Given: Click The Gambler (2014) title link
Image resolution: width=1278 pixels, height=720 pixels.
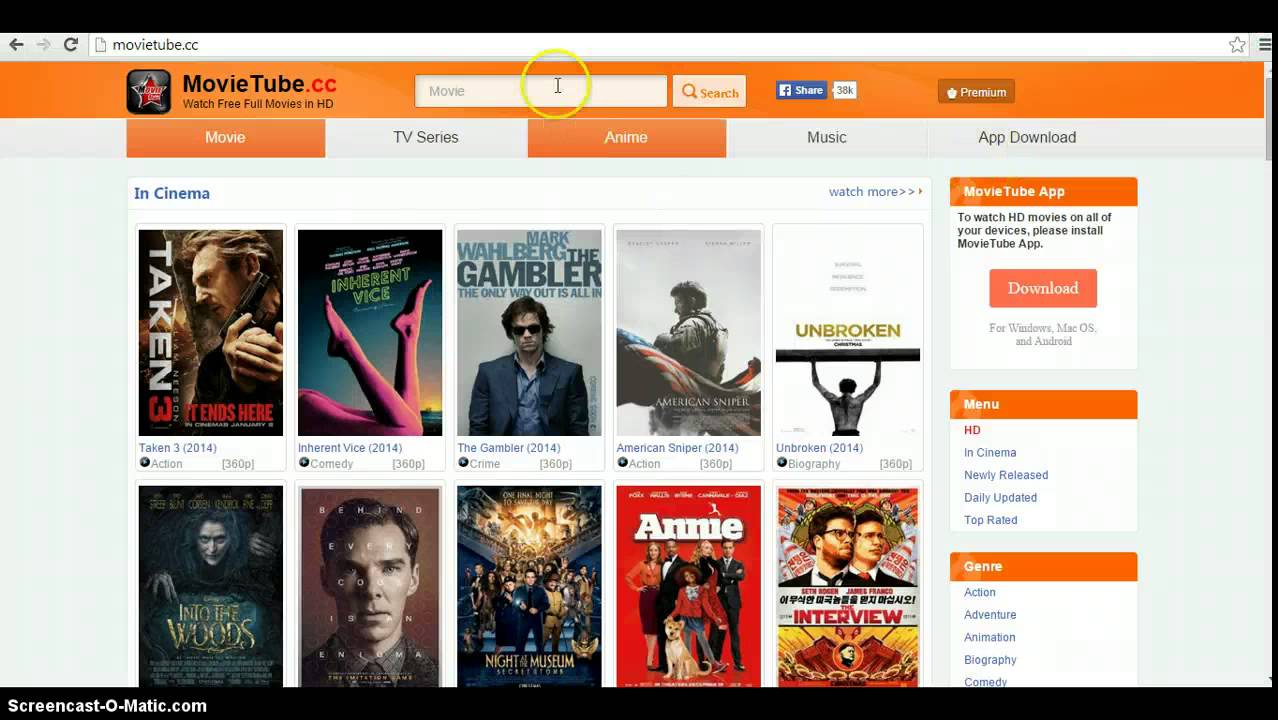Looking at the screenshot, I should (x=509, y=448).
